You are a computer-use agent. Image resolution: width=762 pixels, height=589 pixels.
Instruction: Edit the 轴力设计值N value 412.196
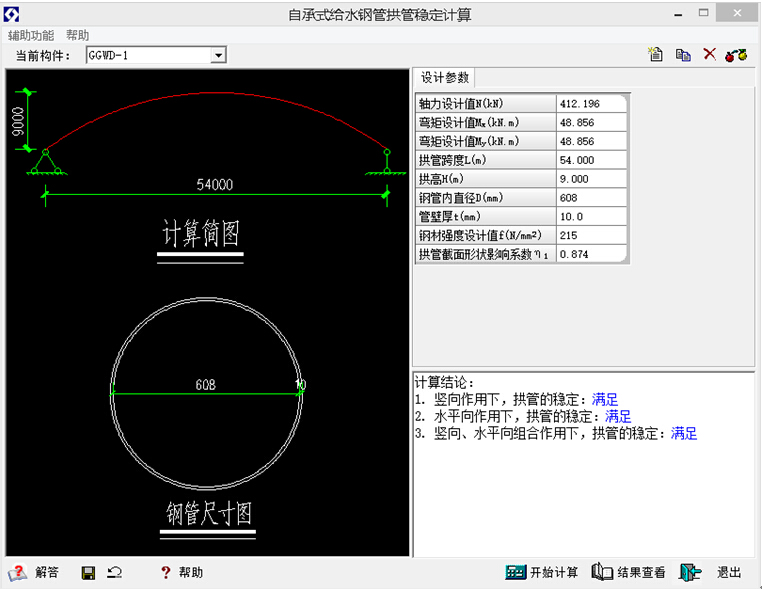click(591, 104)
